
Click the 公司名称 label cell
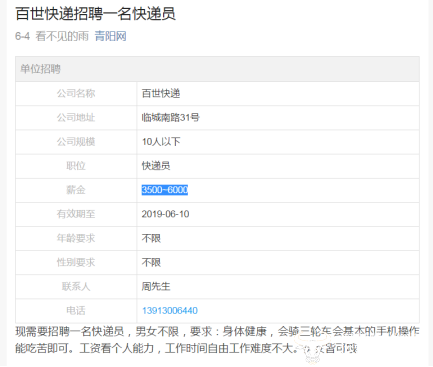click(76, 93)
